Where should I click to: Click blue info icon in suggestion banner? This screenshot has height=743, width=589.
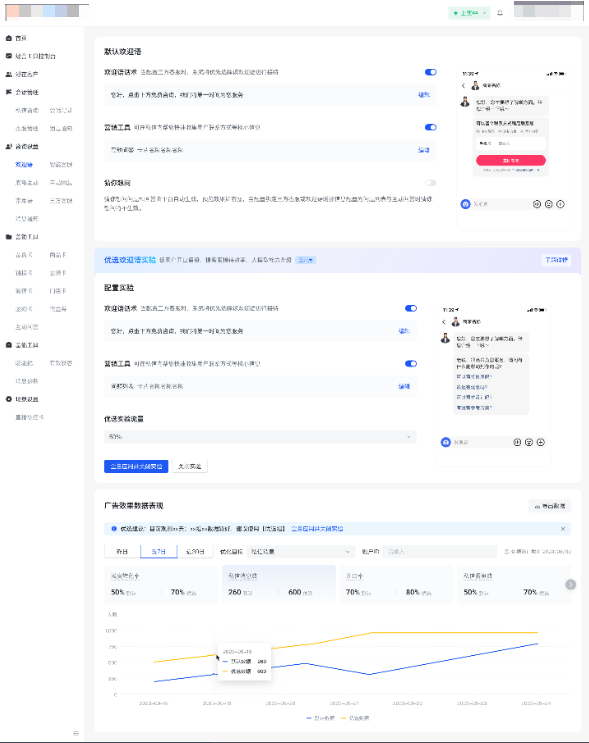[x=114, y=528]
